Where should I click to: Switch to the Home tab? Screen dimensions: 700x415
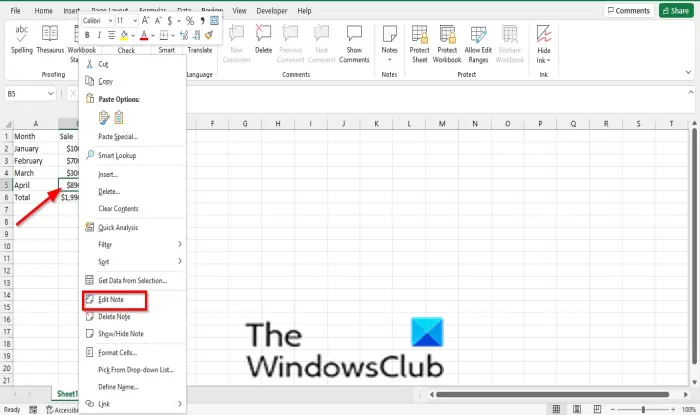coord(43,11)
